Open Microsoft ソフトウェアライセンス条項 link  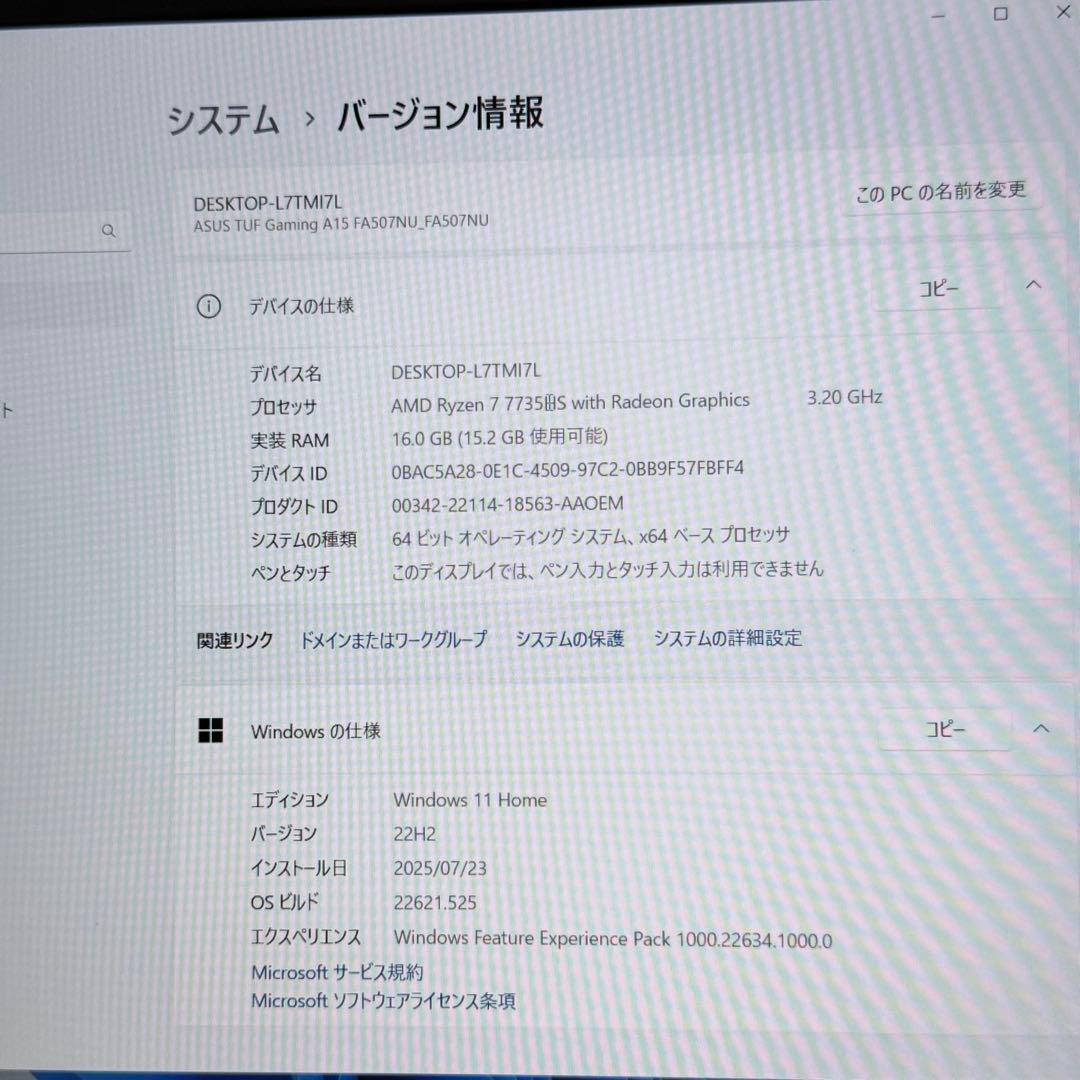click(x=383, y=1000)
